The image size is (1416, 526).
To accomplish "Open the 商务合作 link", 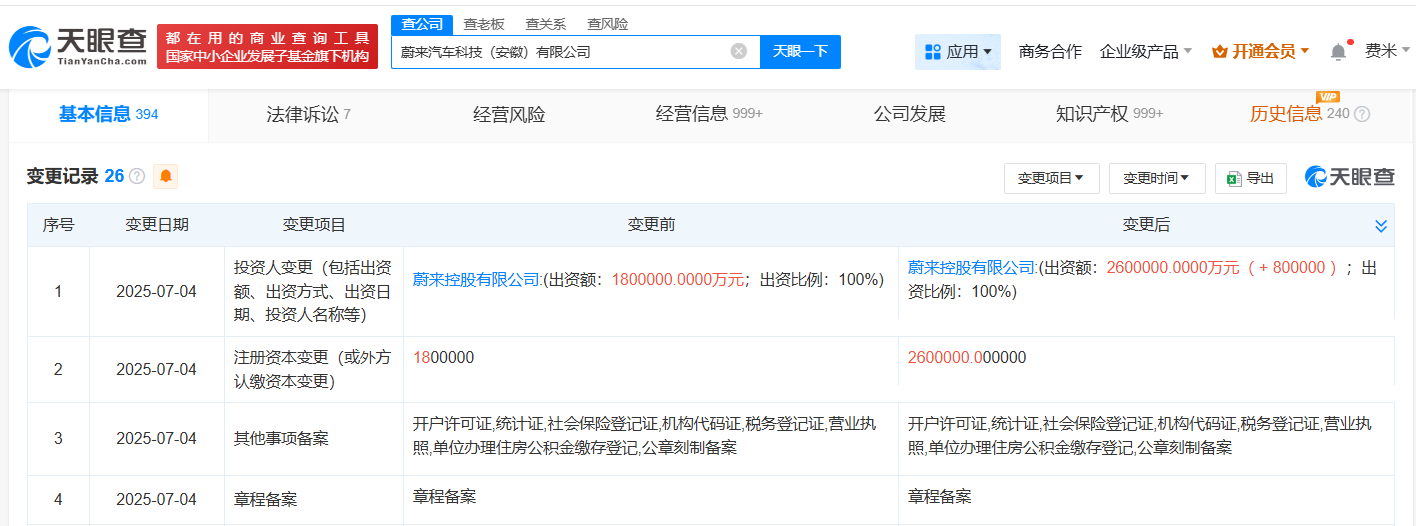I will click(x=1050, y=51).
